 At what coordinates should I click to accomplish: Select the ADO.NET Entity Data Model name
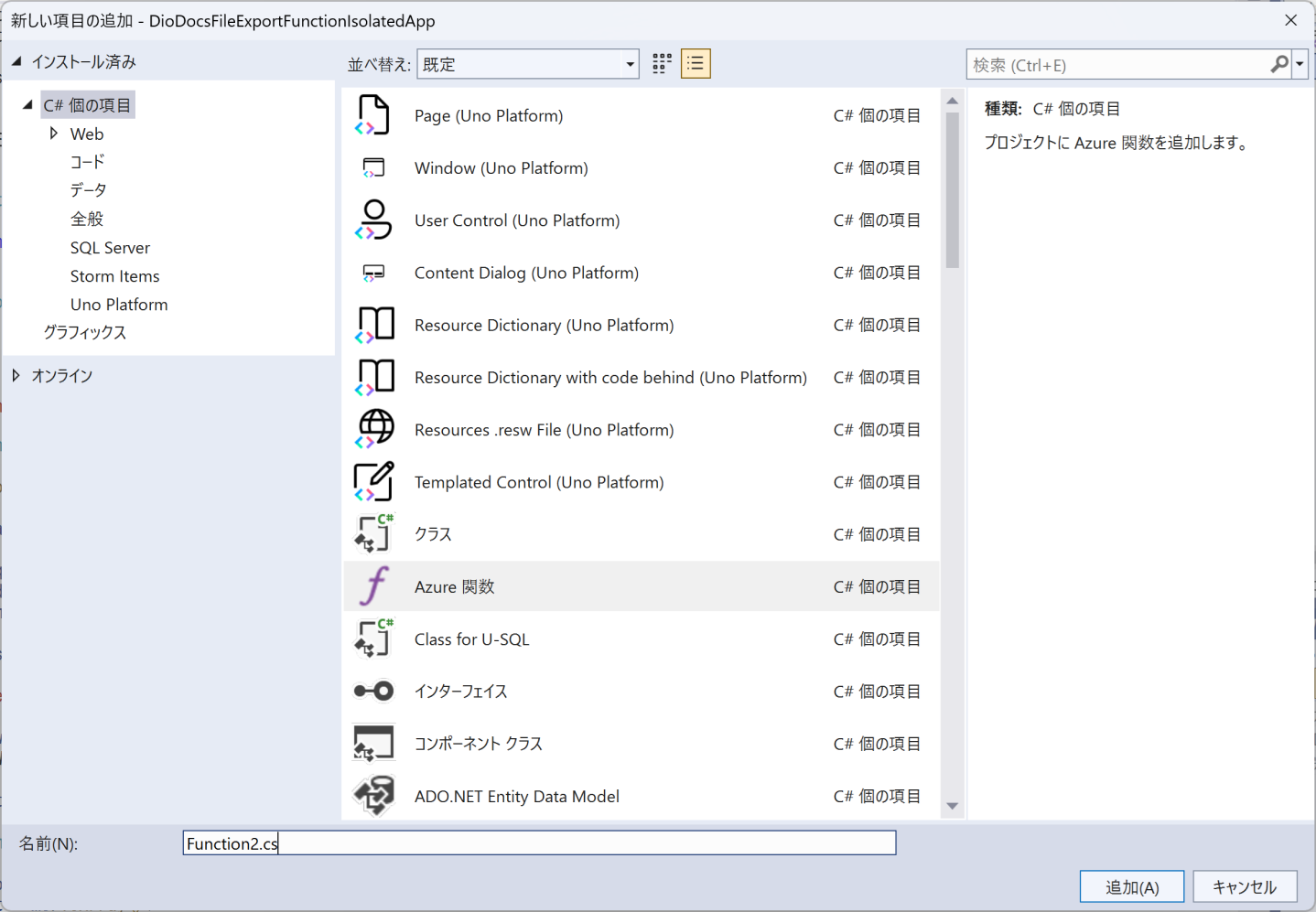(x=516, y=795)
